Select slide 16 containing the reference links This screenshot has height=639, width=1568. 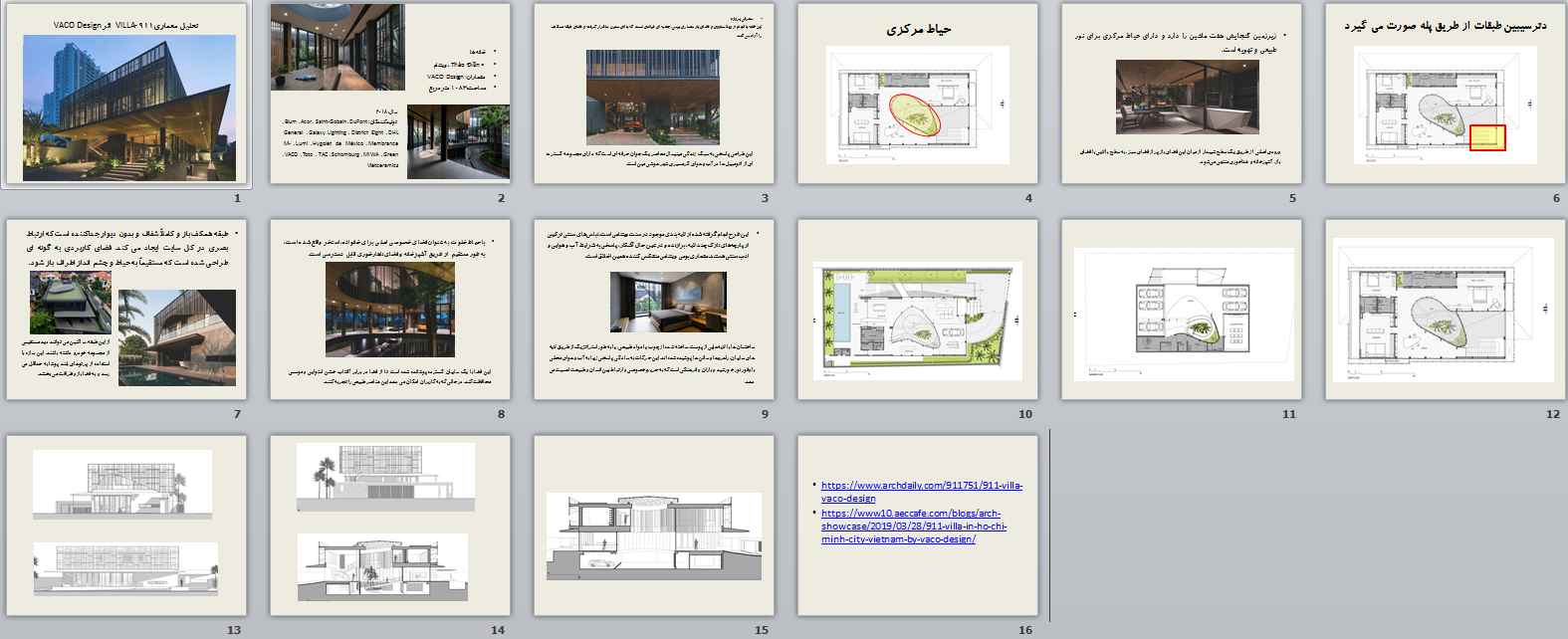(x=918, y=577)
